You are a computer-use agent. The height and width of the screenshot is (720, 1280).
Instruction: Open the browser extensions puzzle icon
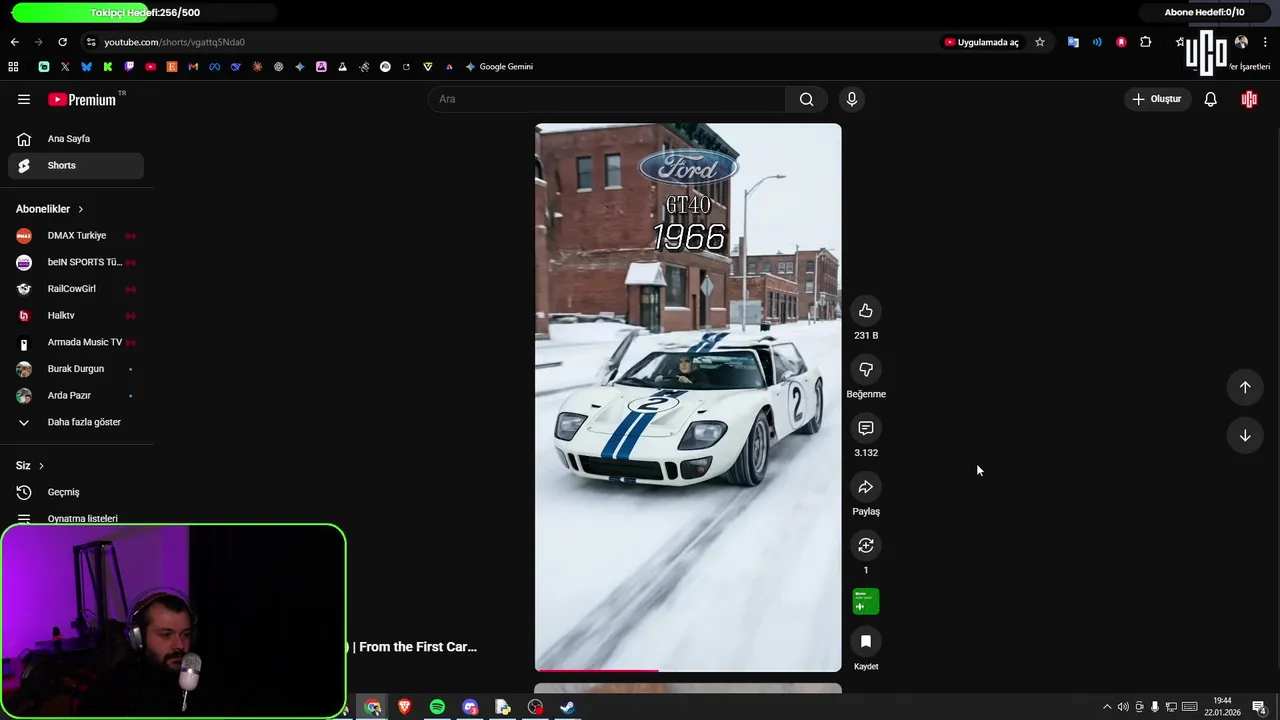1146,42
